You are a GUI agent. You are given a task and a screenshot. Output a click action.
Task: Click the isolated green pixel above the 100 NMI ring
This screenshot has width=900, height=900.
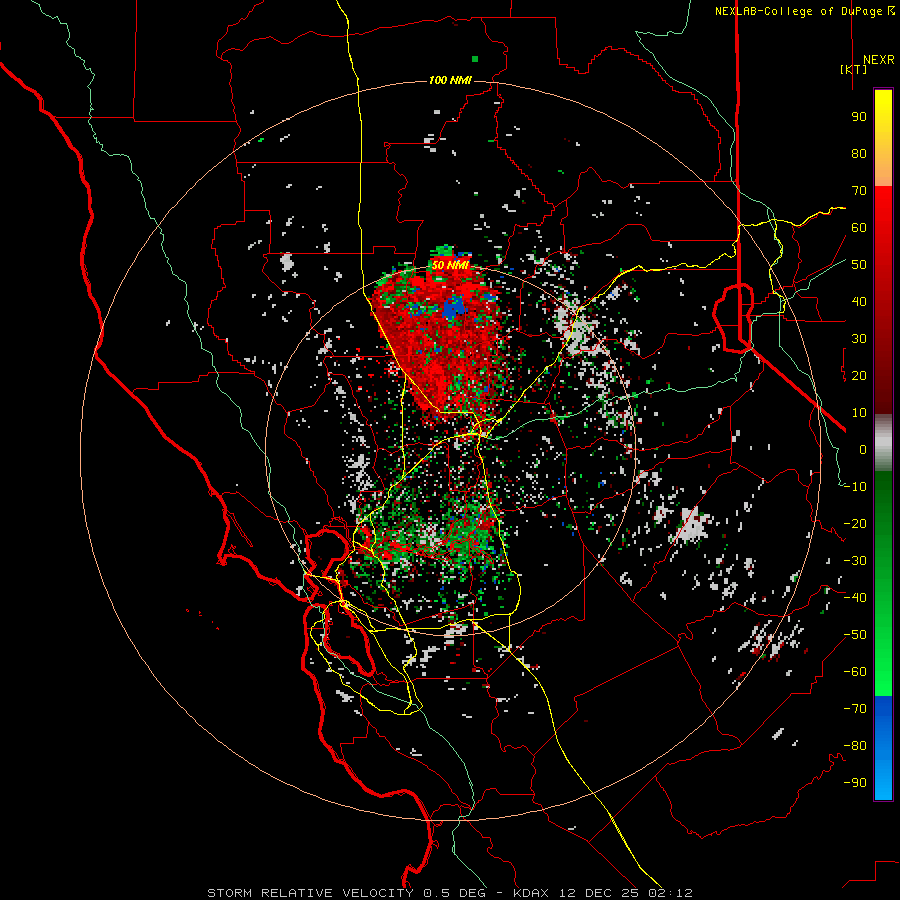pyautogui.click(x=475, y=59)
